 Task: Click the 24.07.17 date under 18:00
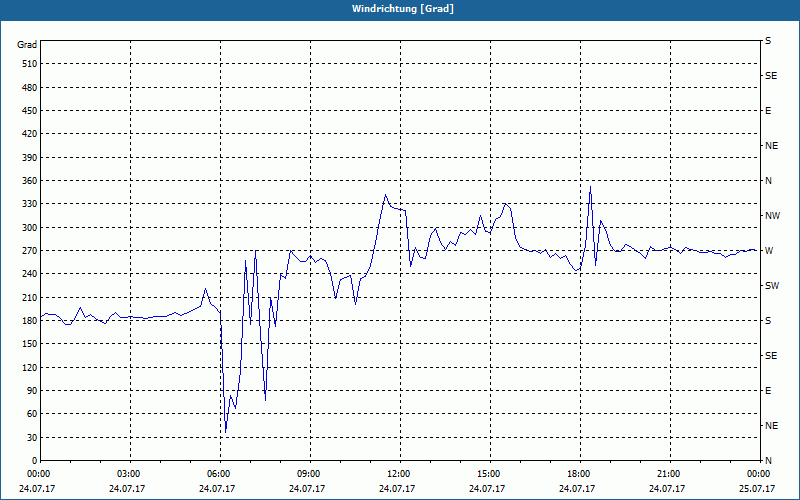[577, 488]
